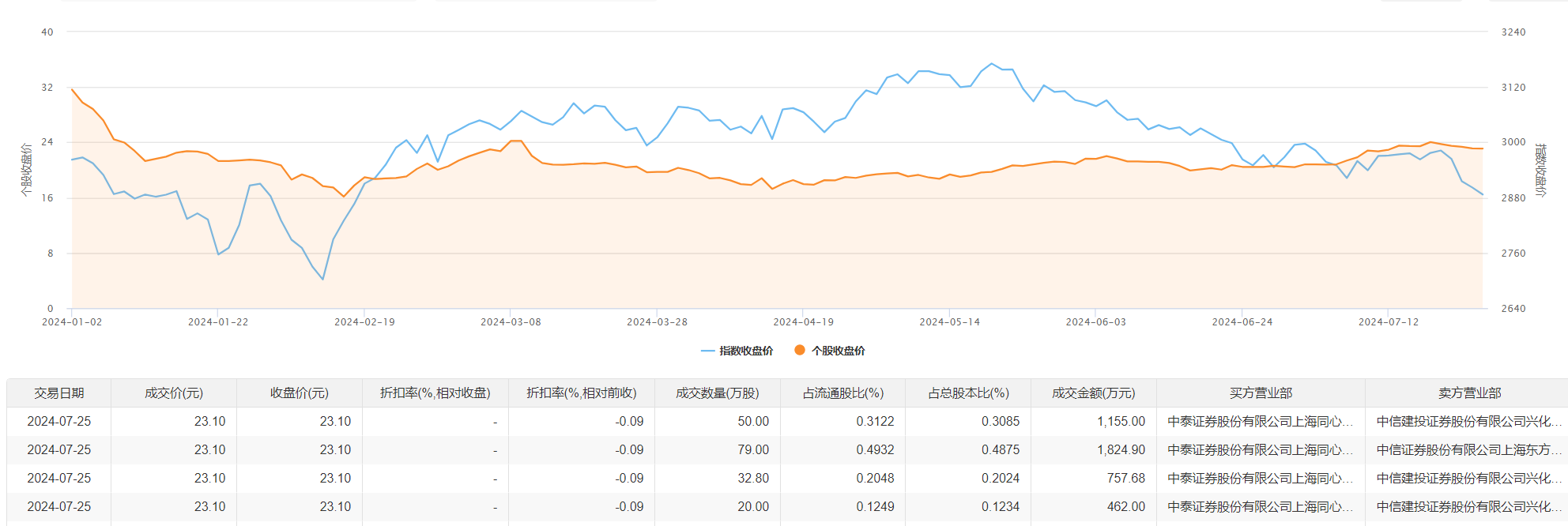Open the 买方营业部 column header

[1261, 393]
